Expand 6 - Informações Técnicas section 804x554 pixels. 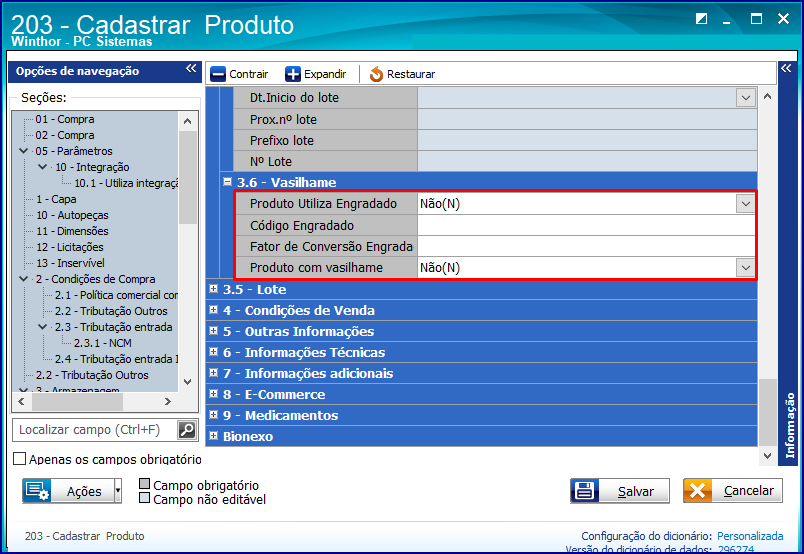(x=214, y=352)
